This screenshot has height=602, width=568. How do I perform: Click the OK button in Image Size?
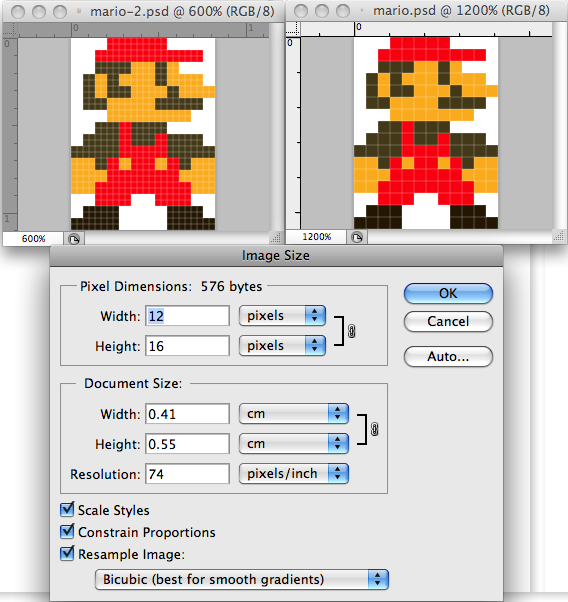(448, 294)
